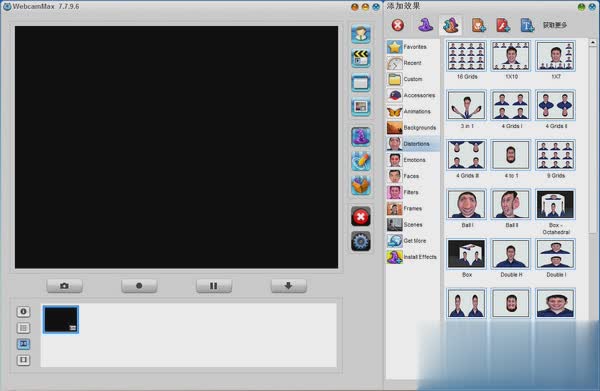The image size is (600, 391).
Task: Apply the Ball II distortion
Action: [x=511, y=204]
